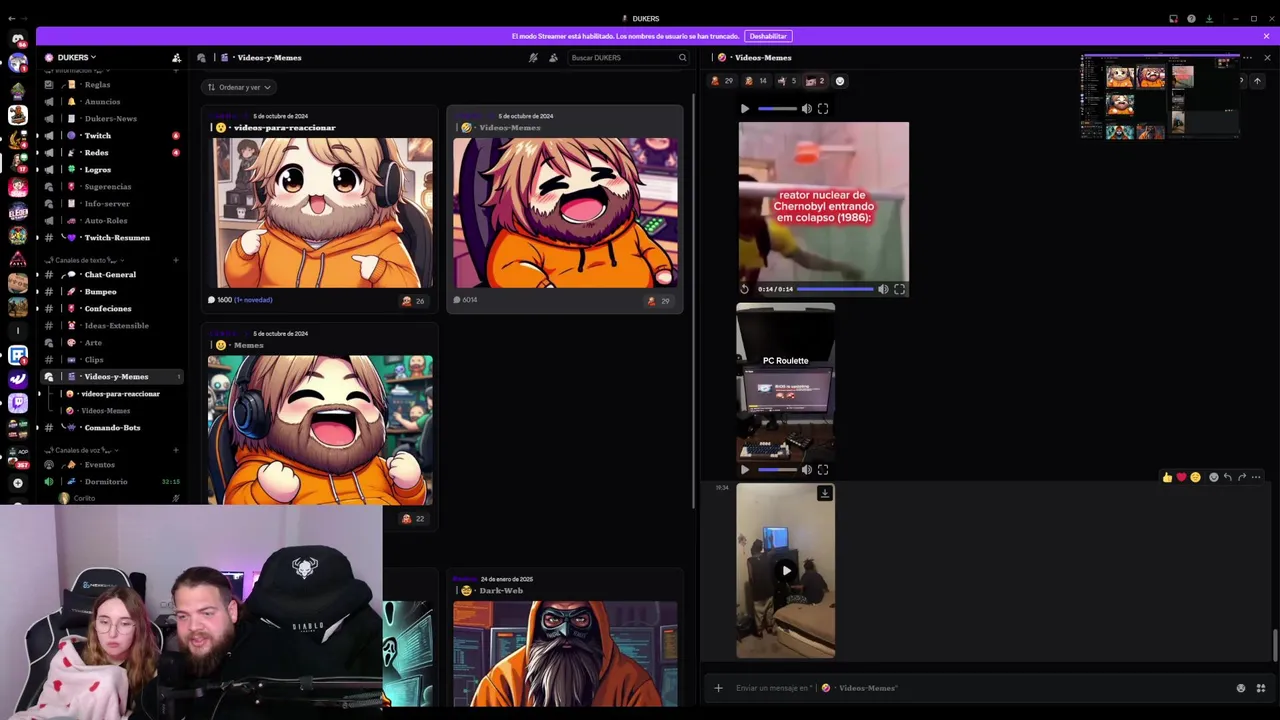1280x720 pixels.
Task: Open the Sugerencias forum channel
Action: (107, 187)
